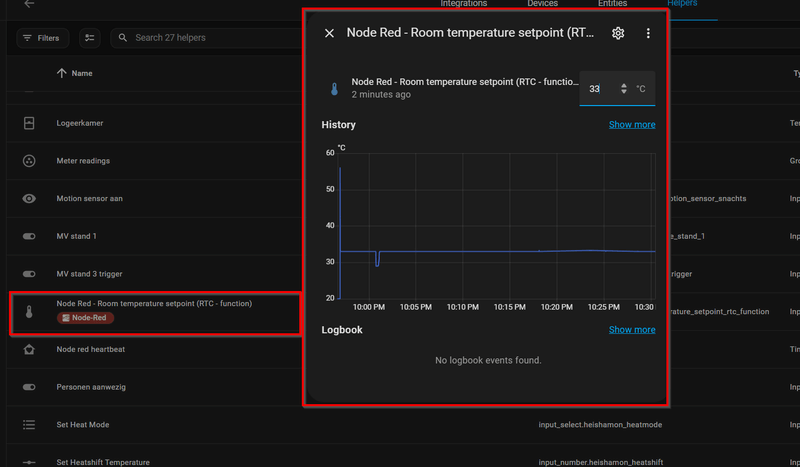The width and height of the screenshot is (800, 467).
Task: Switch to the Helpers tab
Action: tap(682, 4)
